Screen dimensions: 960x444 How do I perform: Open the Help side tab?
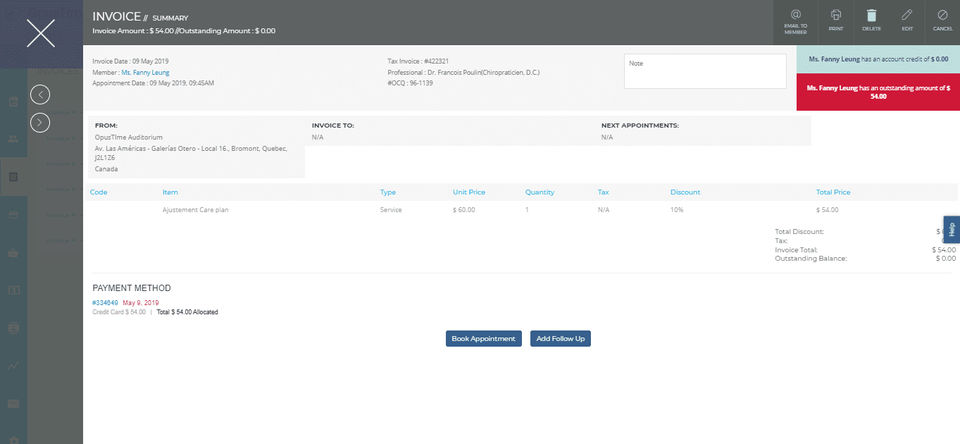(951, 230)
